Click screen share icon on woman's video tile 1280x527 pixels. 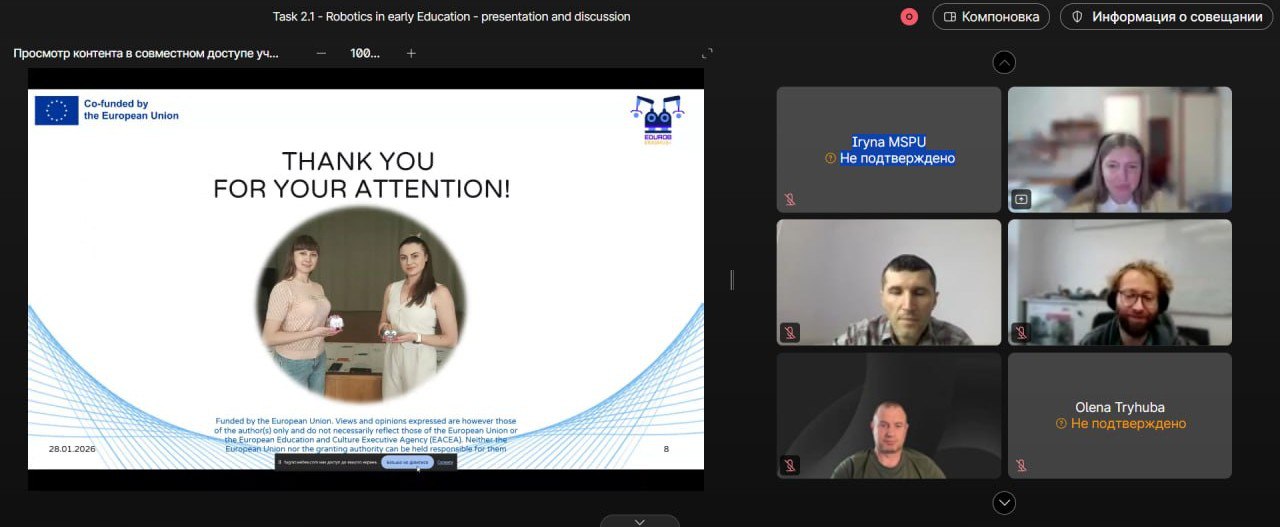1021,199
